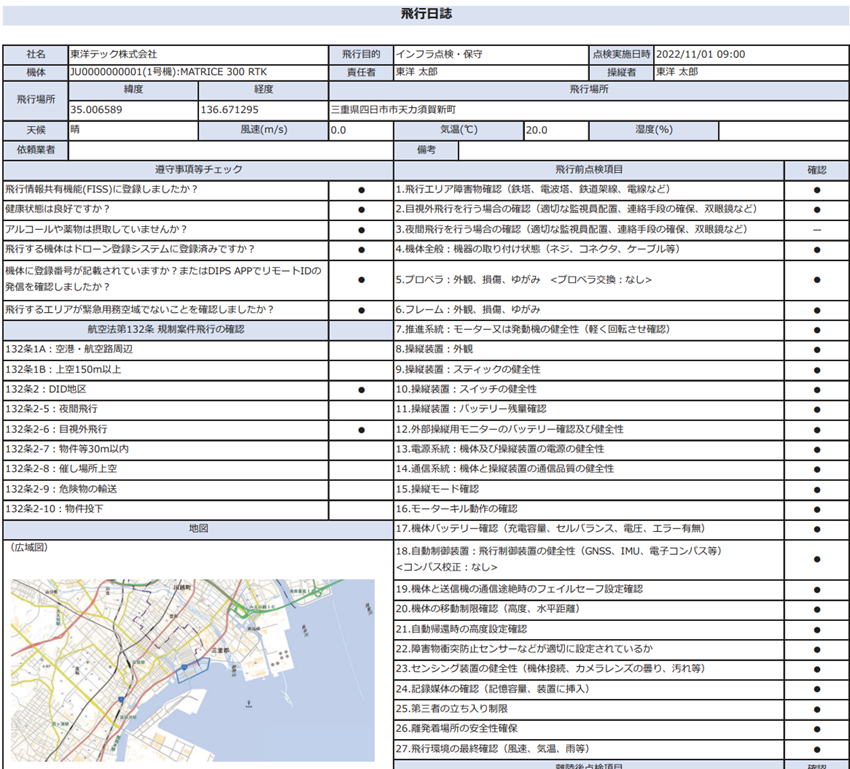
Task: Toggle the 緊急用務空域 confirmation check mark
Action: point(362,310)
